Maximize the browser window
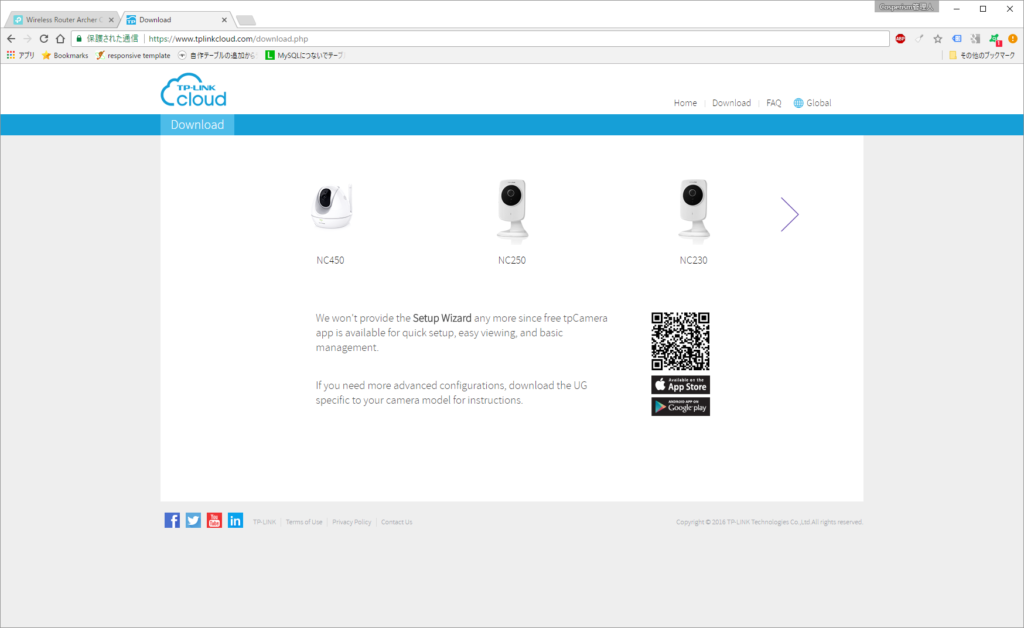Viewport: 1024px width, 628px height. coord(983,8)
